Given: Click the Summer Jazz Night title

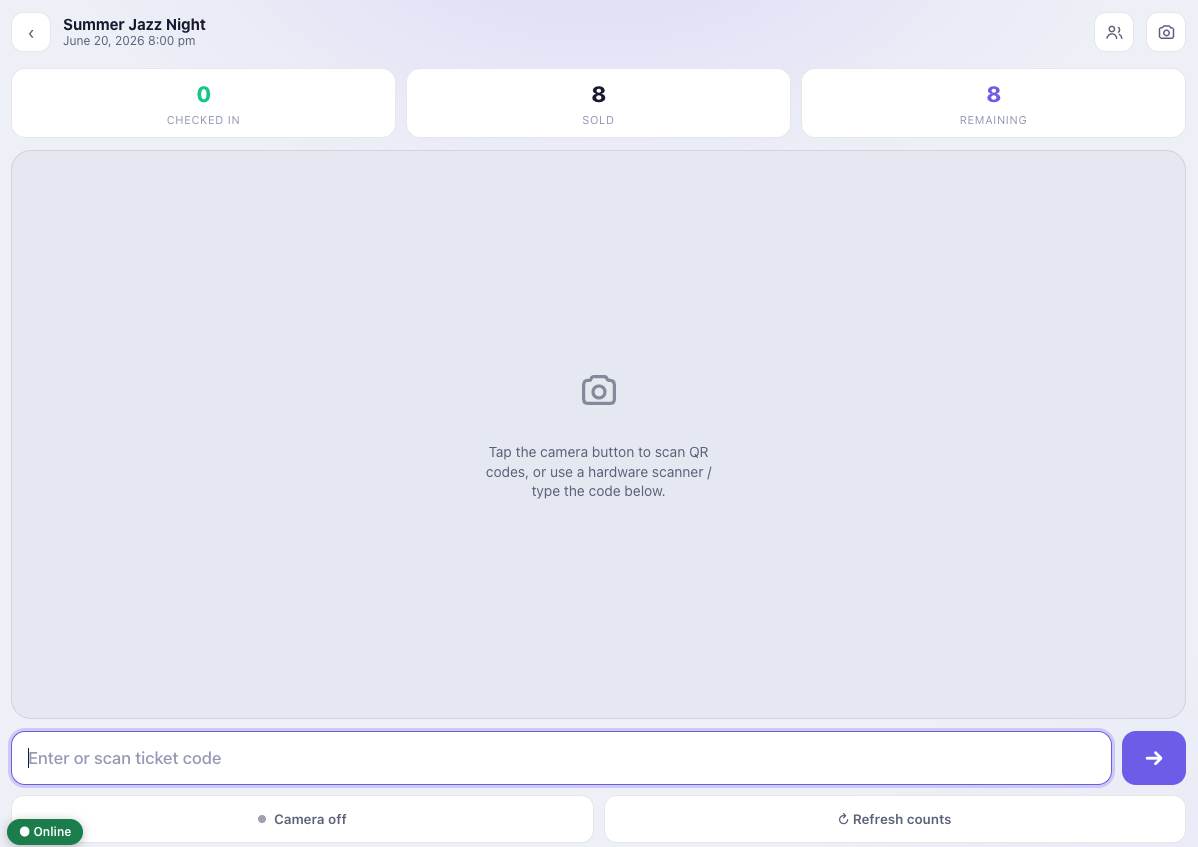Looking at the screenshot, I should point(134,24).
